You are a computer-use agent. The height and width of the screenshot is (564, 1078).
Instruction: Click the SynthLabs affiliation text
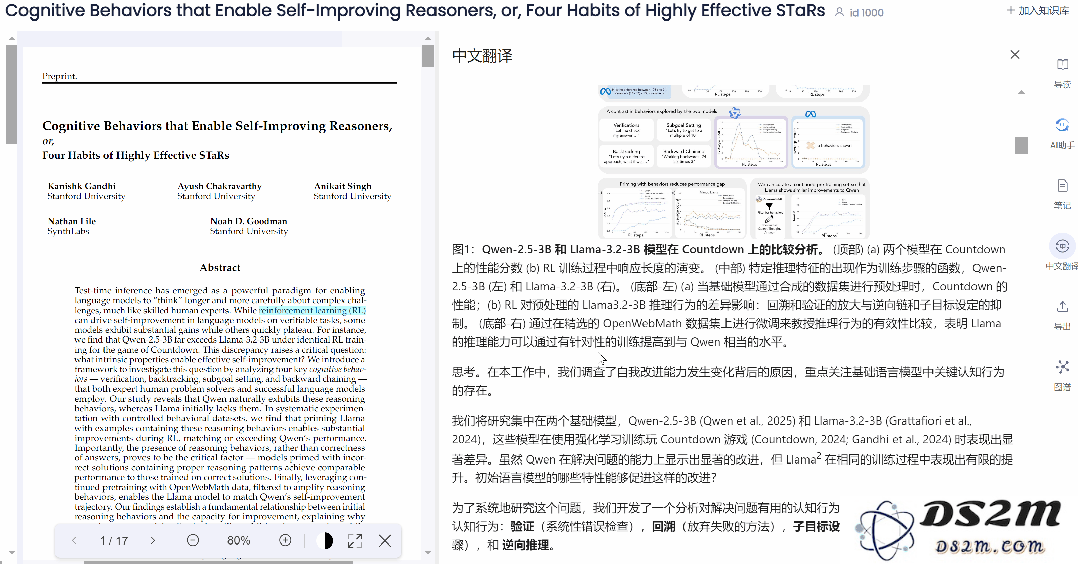(x=68, y=231)
